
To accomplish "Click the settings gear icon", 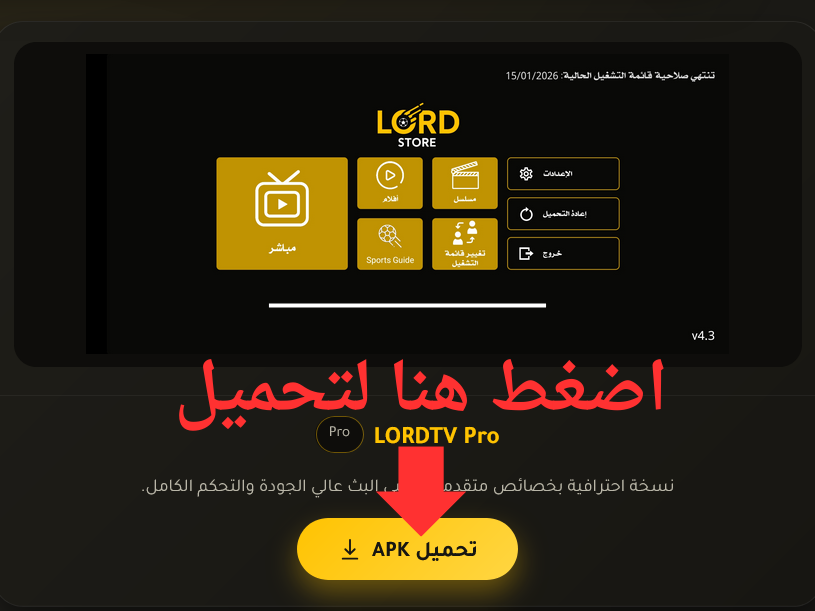I will 526,174.
